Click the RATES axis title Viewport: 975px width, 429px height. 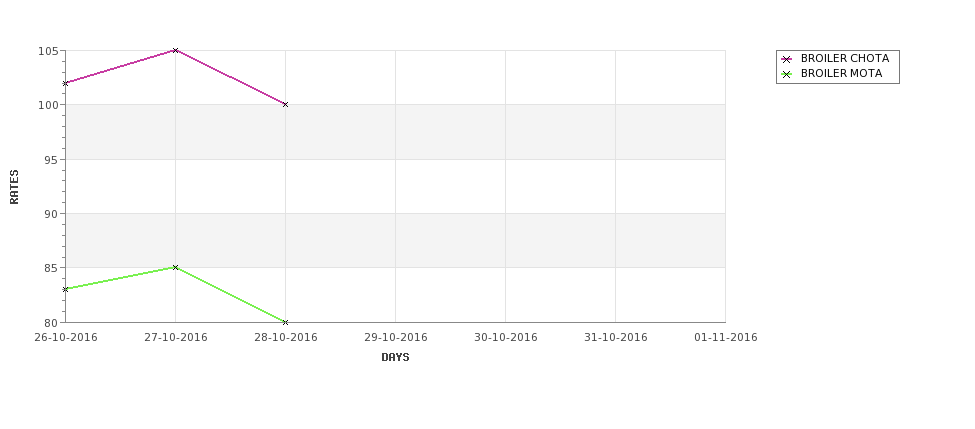pos(14,187)
